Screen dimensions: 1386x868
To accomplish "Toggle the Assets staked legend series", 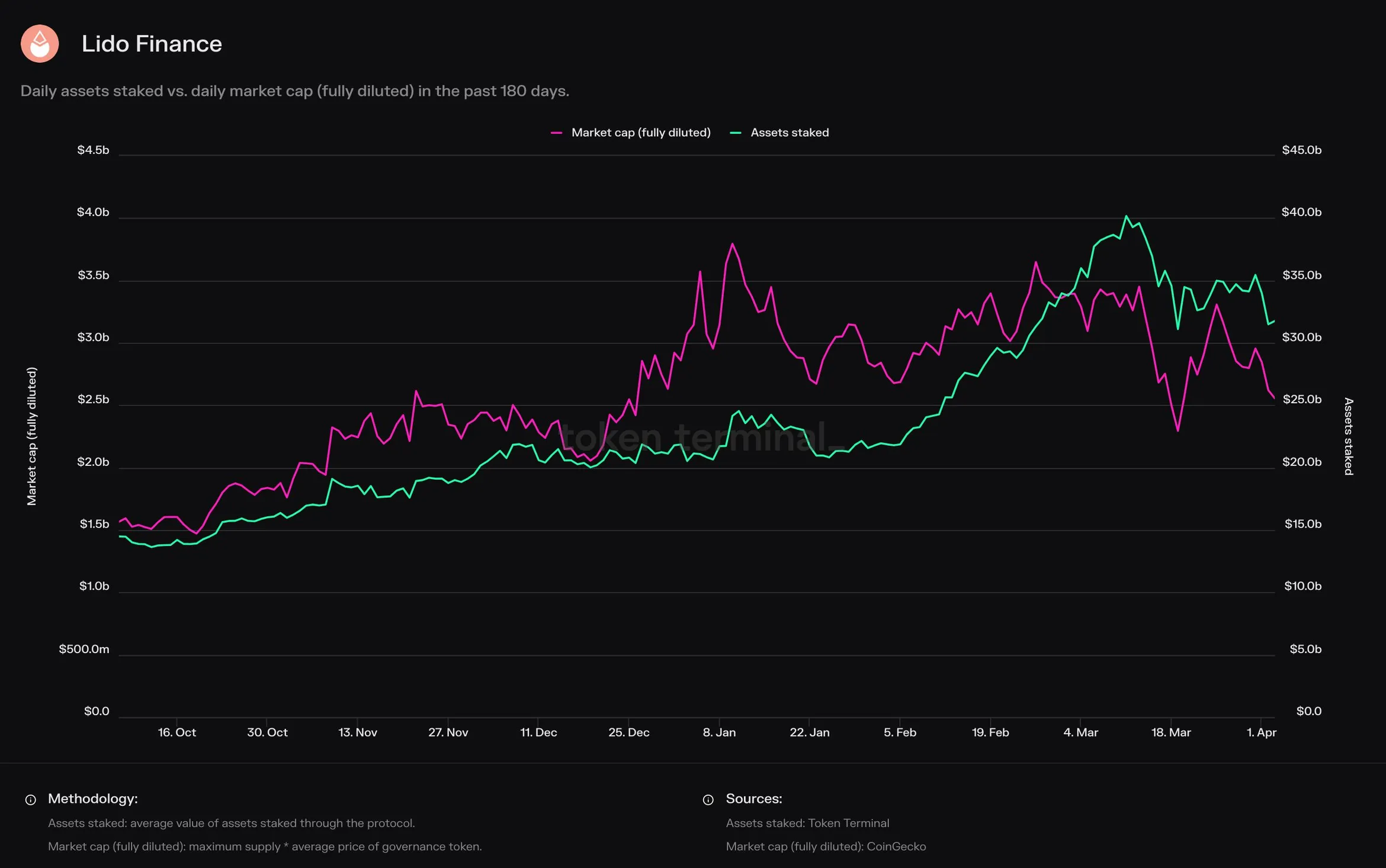I will 779,133.
